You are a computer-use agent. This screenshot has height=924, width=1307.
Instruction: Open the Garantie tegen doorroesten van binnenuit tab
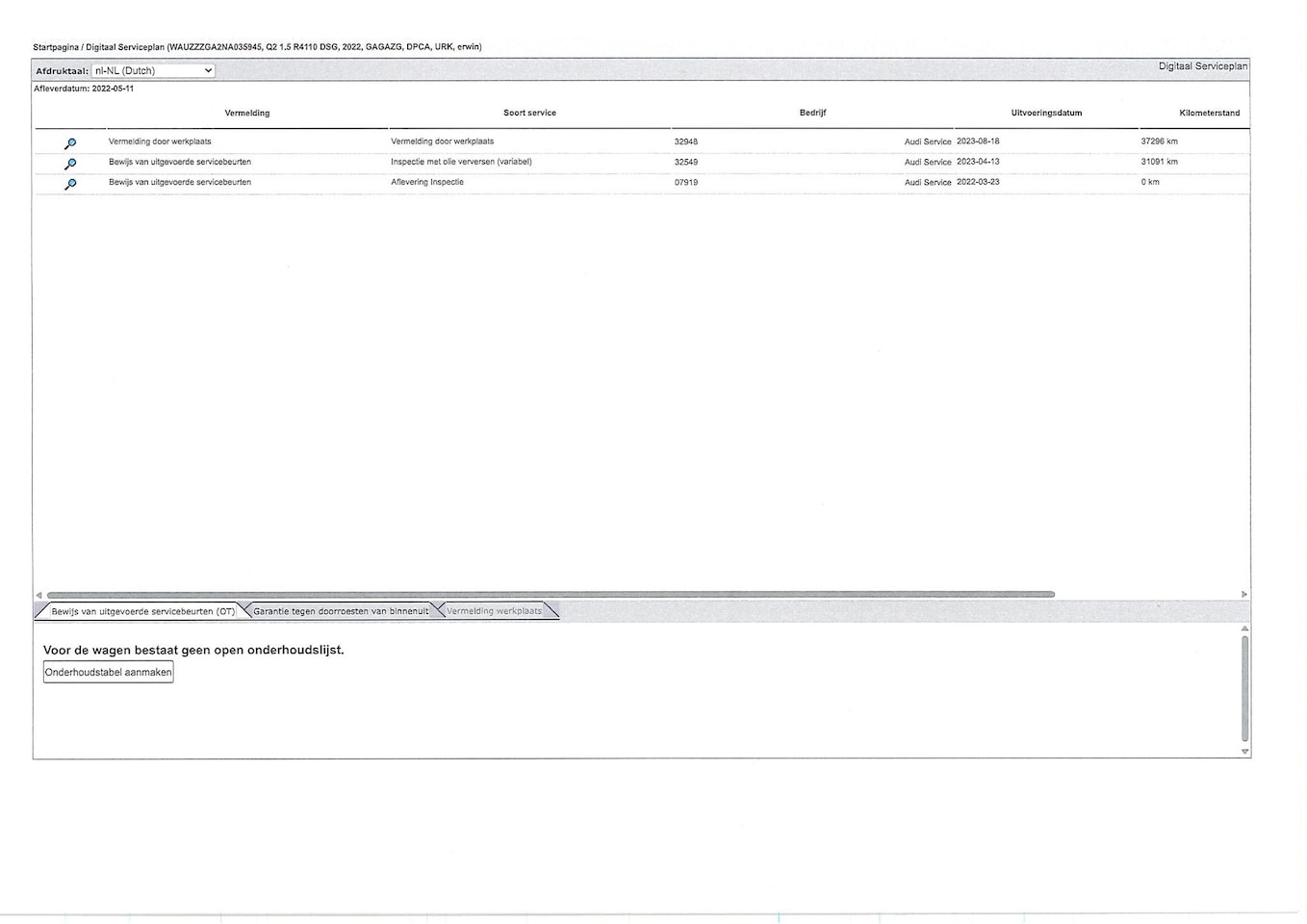[x=341, y=611]
